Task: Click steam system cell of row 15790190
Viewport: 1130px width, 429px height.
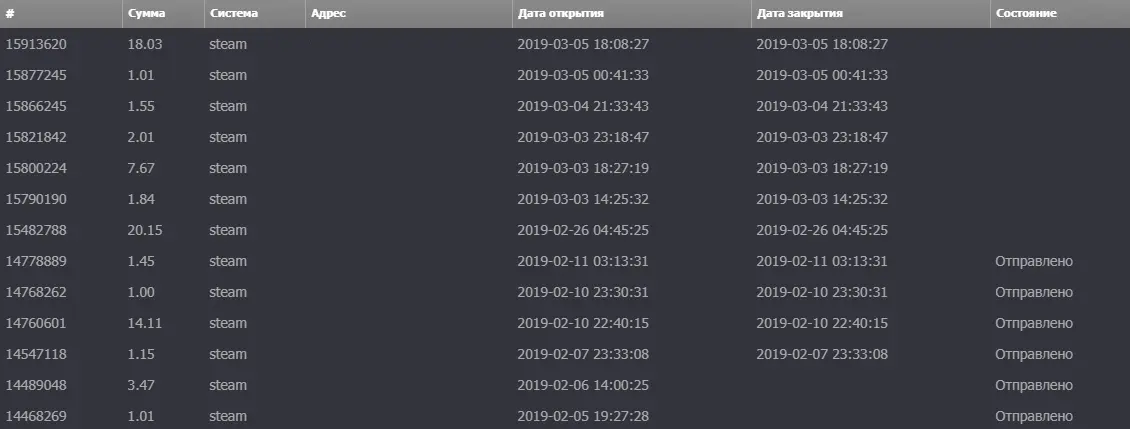Action: [x=228, y=200]
